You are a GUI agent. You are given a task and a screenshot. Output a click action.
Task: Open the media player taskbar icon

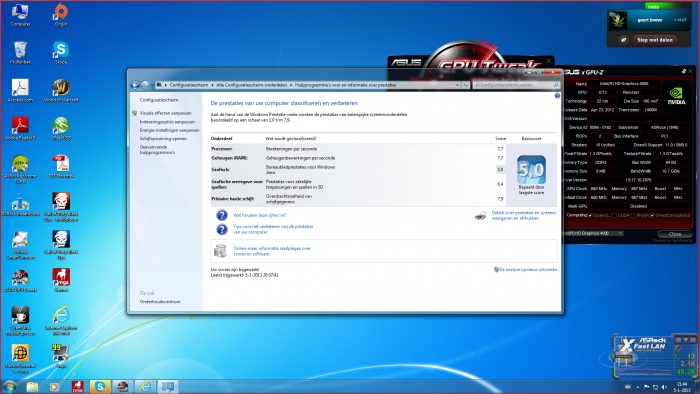point(54,386)
